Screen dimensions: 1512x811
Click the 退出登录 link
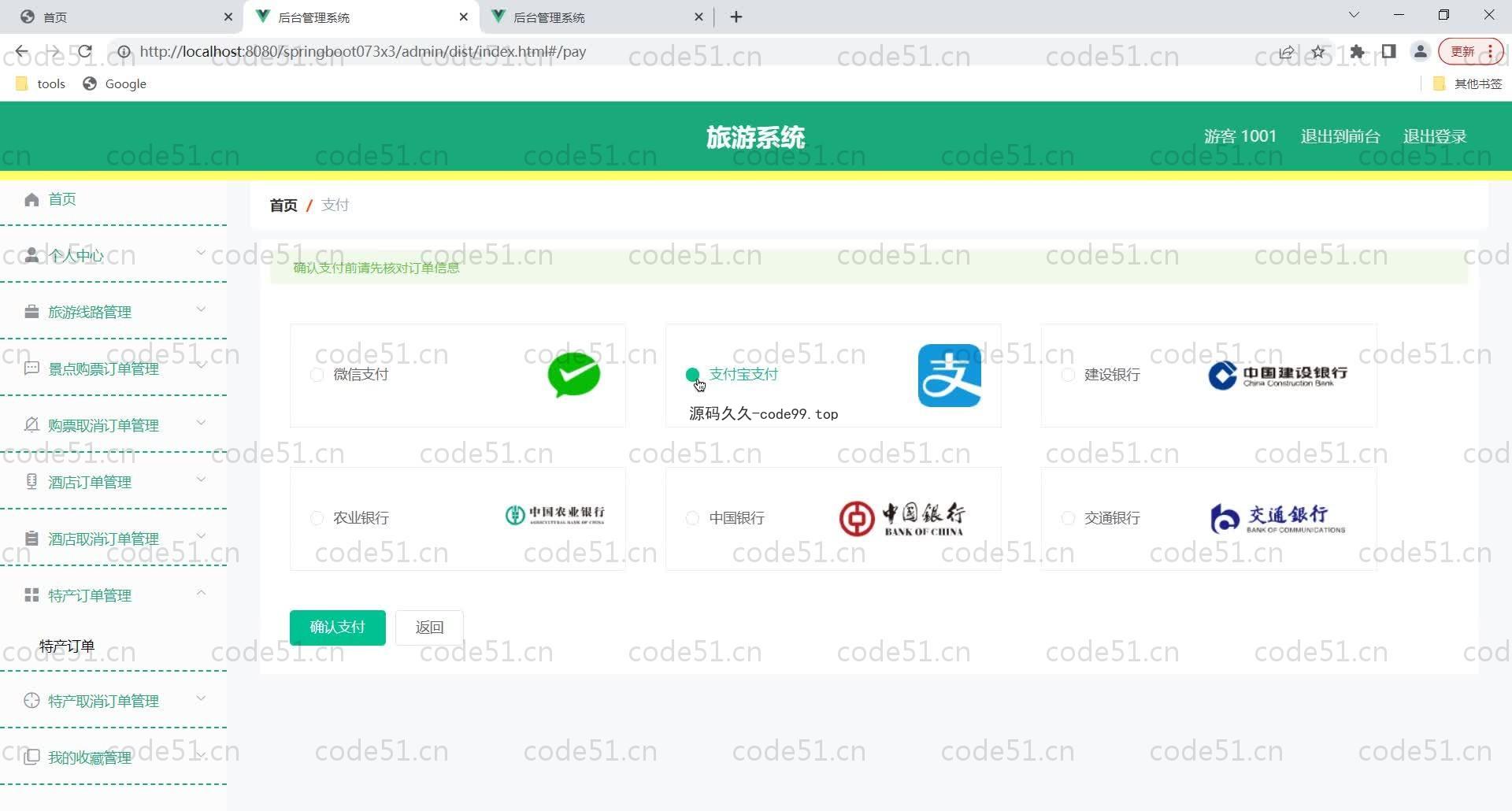[1435, 136]
